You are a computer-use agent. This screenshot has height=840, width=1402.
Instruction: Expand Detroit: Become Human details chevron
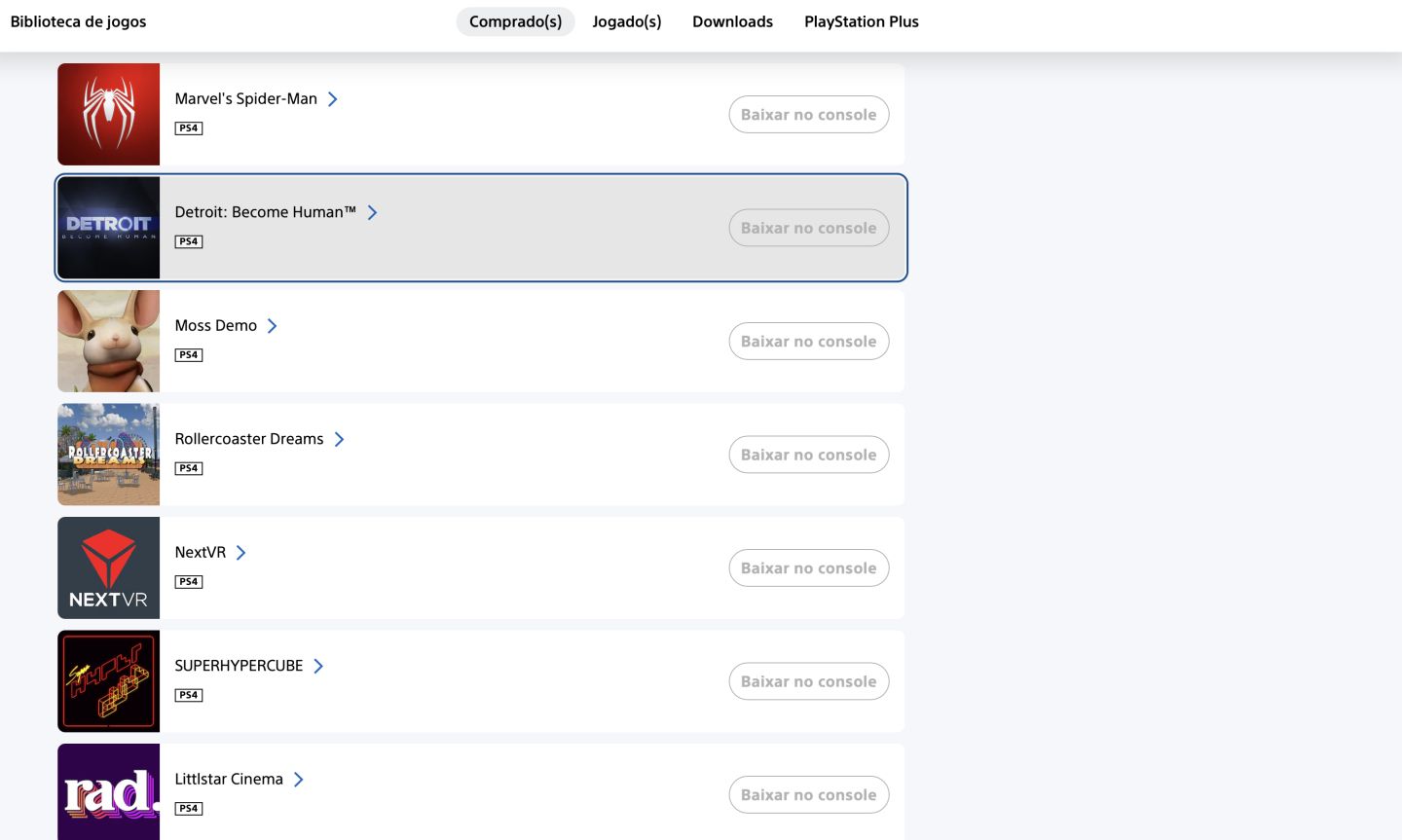click(372, 212)
